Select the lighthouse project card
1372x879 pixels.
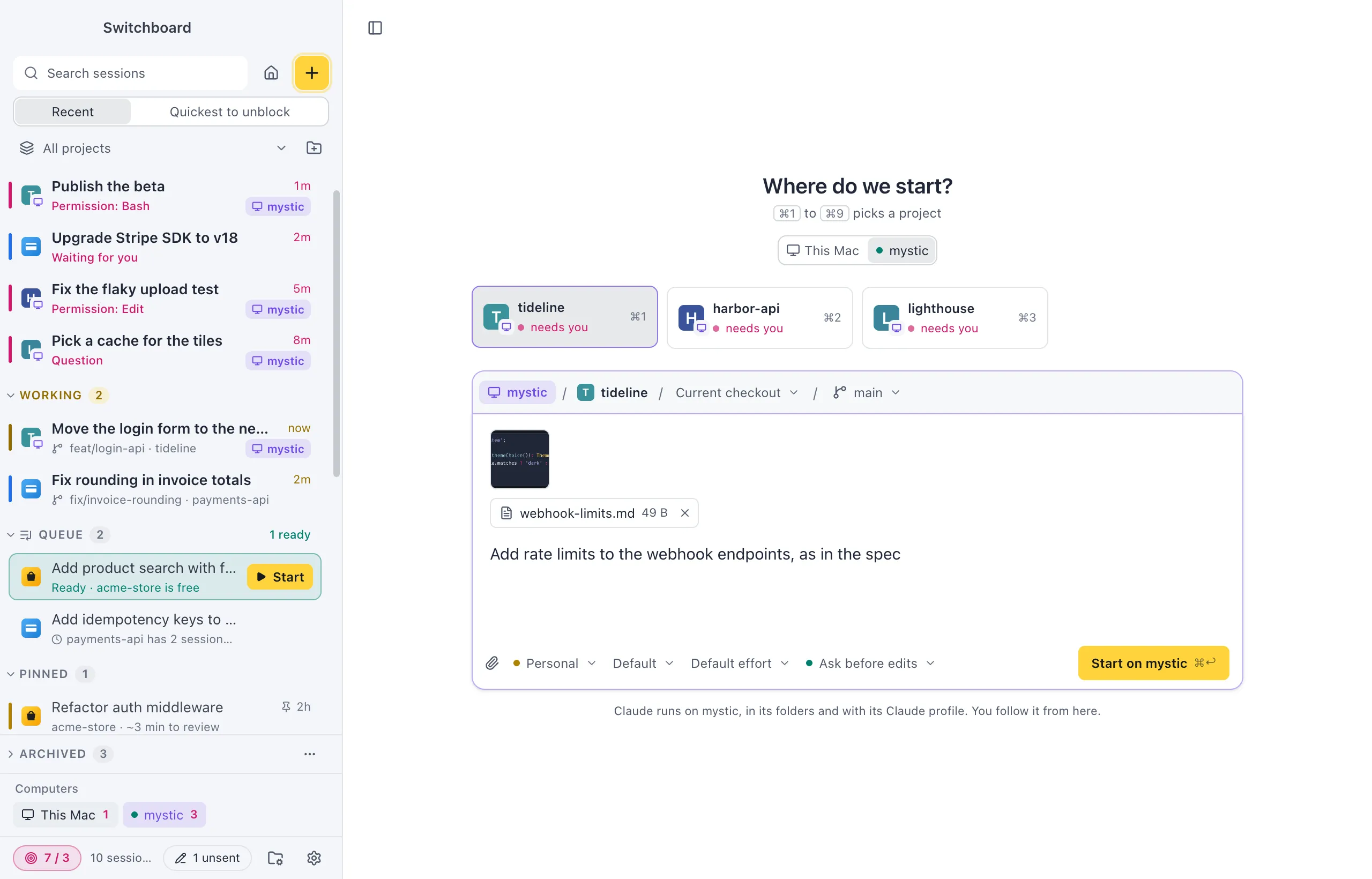(x=955, y=318)
